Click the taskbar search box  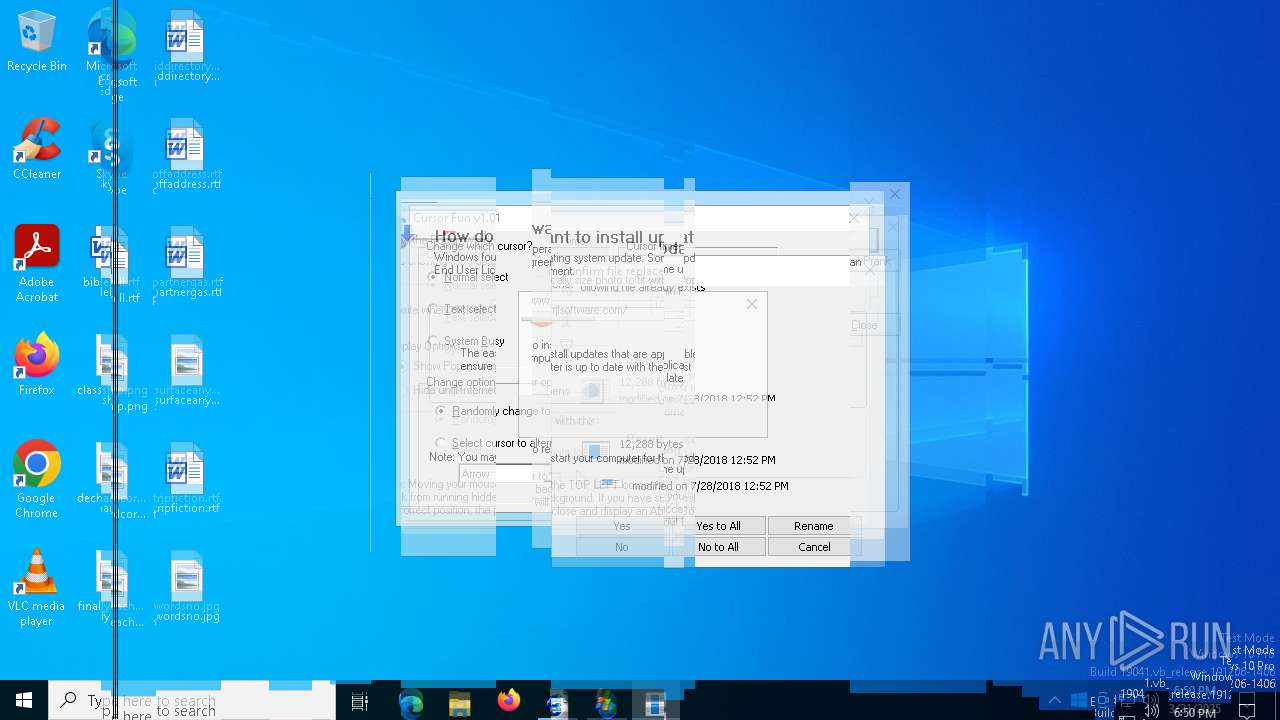pos(192,701)
